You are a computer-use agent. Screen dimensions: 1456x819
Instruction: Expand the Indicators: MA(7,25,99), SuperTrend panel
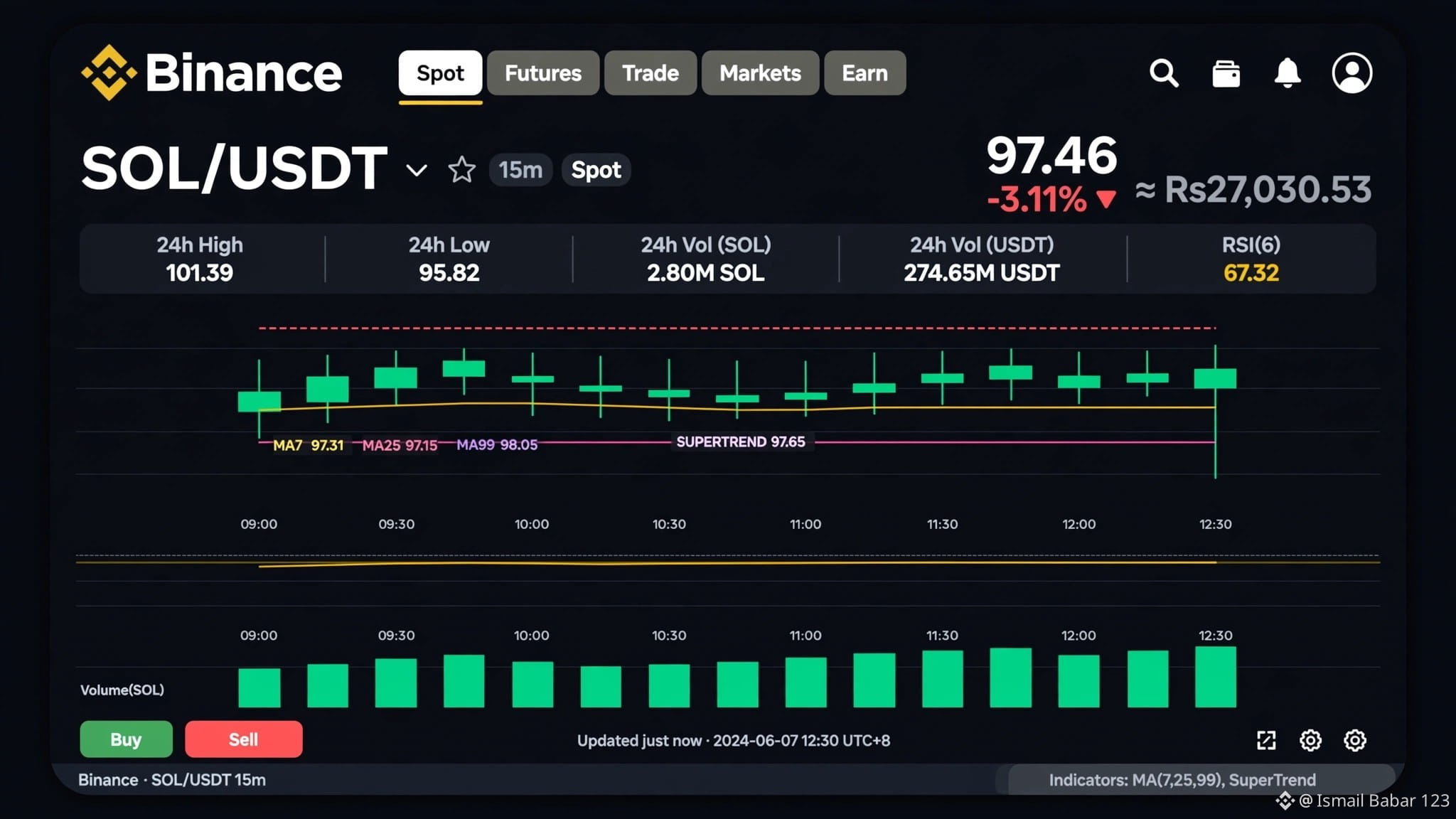[x=1182, y=780]
